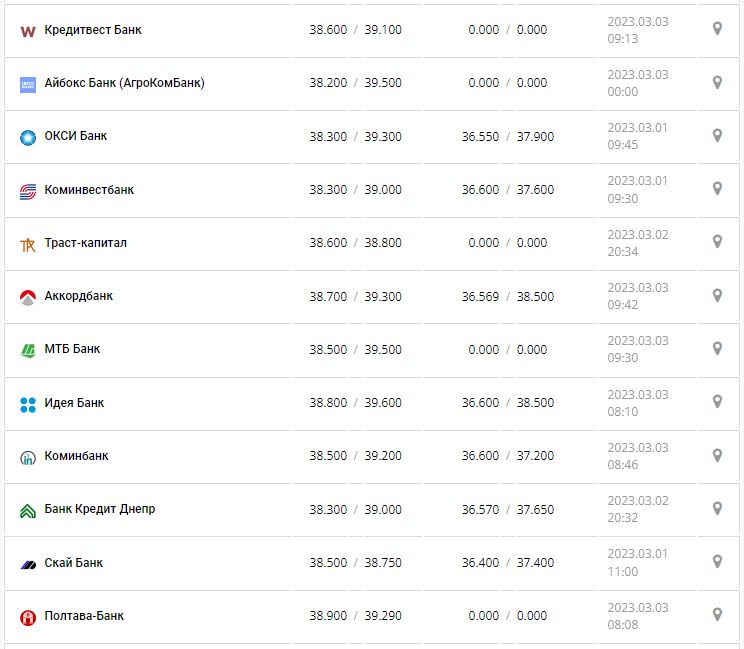
Task: Click the Полтава-Банк red logo icon
Action: (x=28, y=617)
